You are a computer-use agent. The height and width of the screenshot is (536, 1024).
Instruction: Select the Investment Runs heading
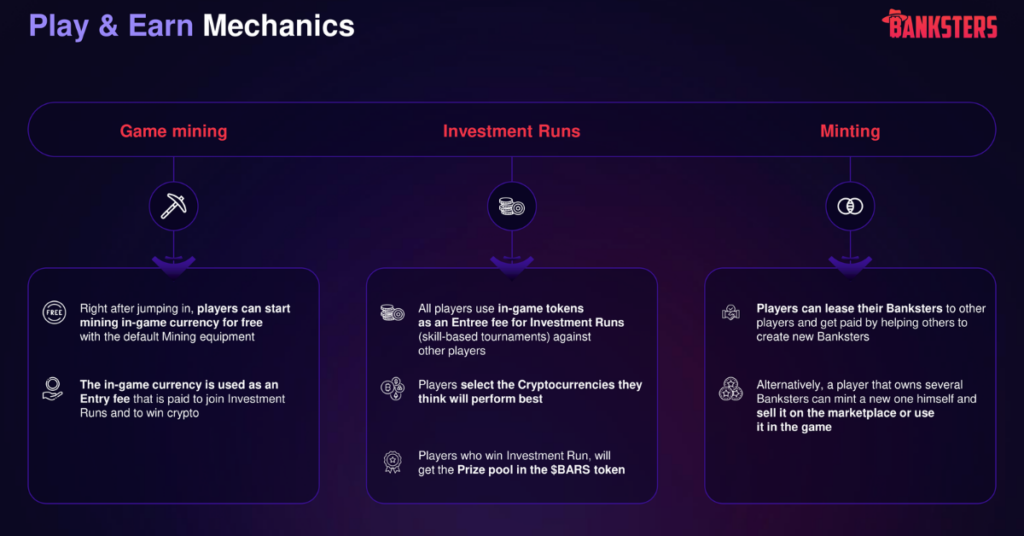pyautogui.click(x=511, y=131)
